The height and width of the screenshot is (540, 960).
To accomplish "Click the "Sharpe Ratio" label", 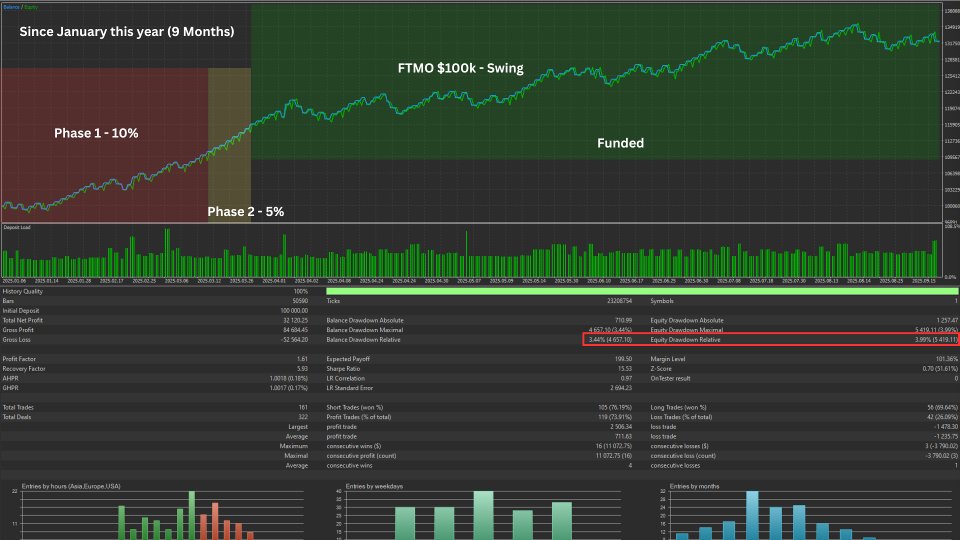I will tap(343, 369).
